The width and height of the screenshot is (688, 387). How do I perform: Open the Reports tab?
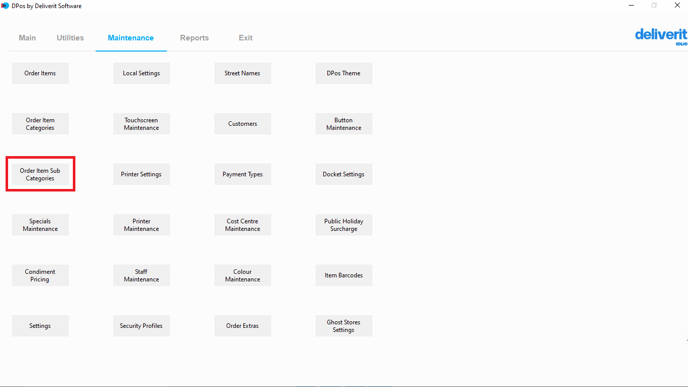[194, 38]
